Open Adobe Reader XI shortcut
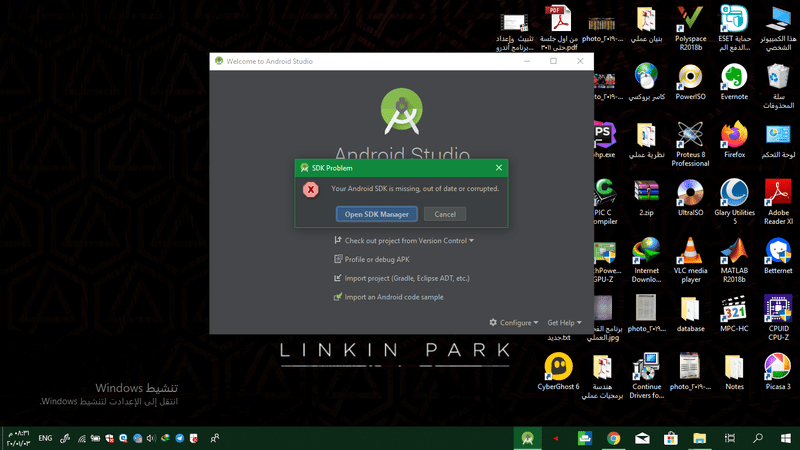 [x=778, y=202]
